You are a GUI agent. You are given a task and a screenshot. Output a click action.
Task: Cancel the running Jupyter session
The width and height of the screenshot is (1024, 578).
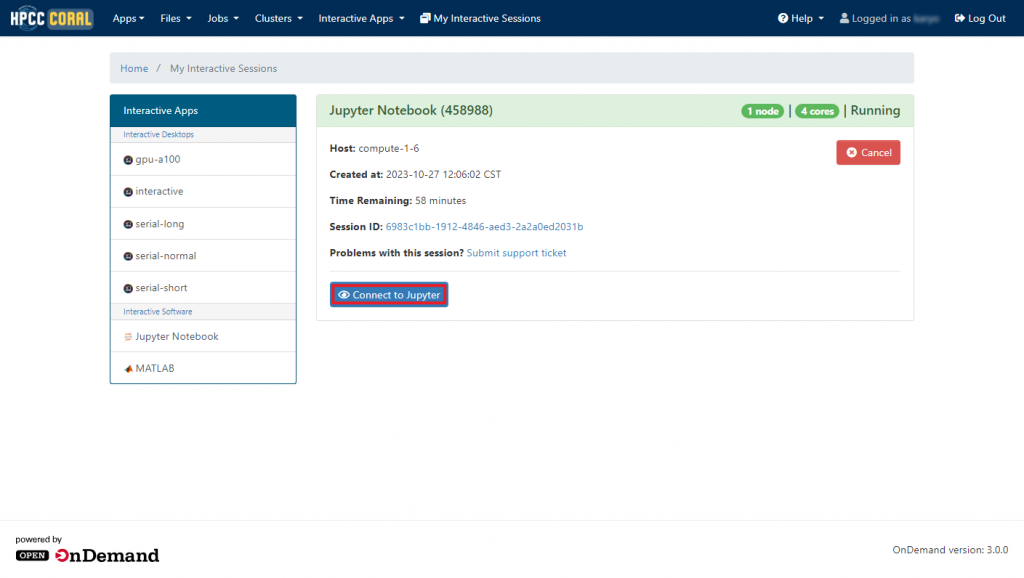[867, 152]
